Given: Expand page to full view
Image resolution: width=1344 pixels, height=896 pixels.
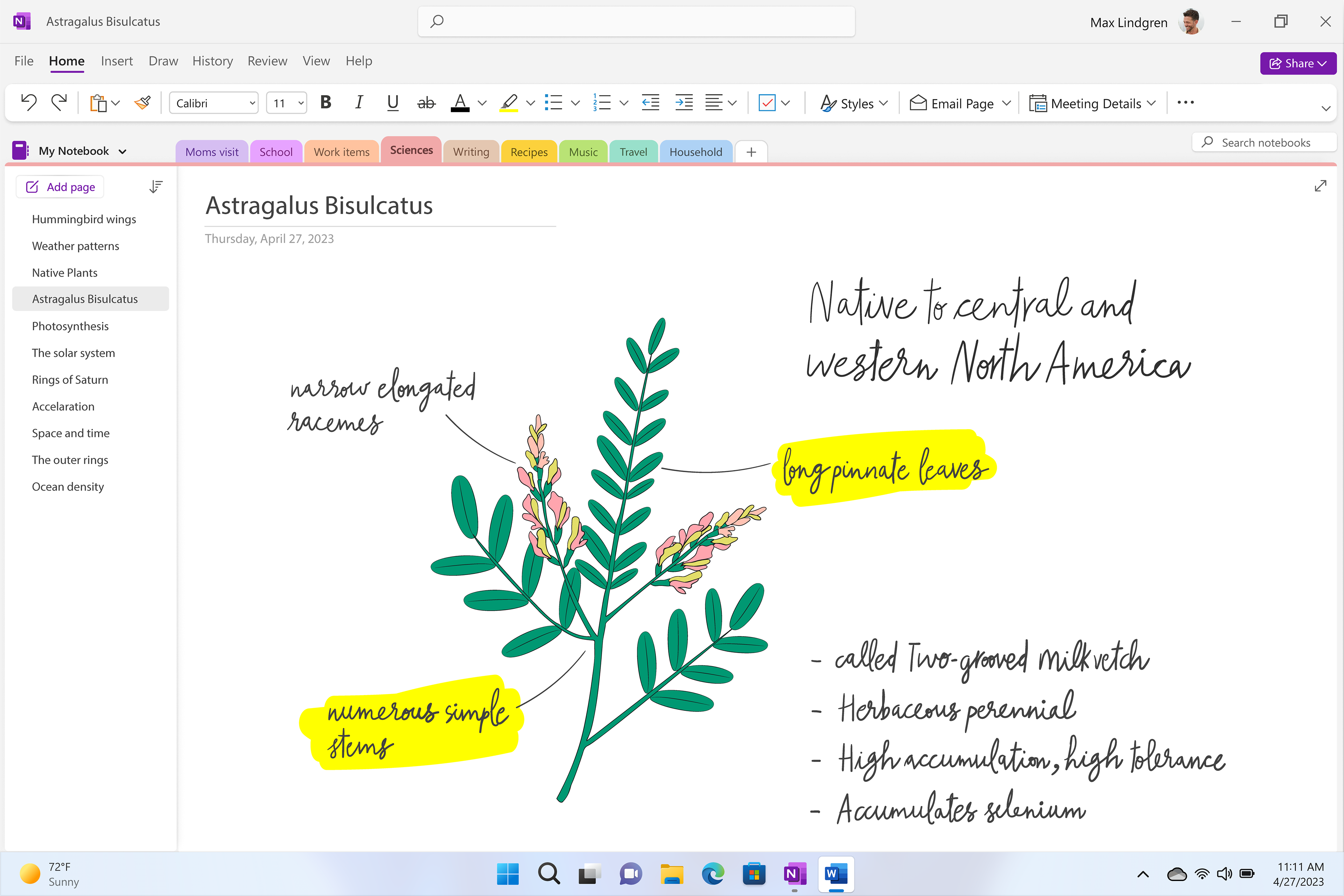Looking at the screenshot, I should (x=1321, y=186).
